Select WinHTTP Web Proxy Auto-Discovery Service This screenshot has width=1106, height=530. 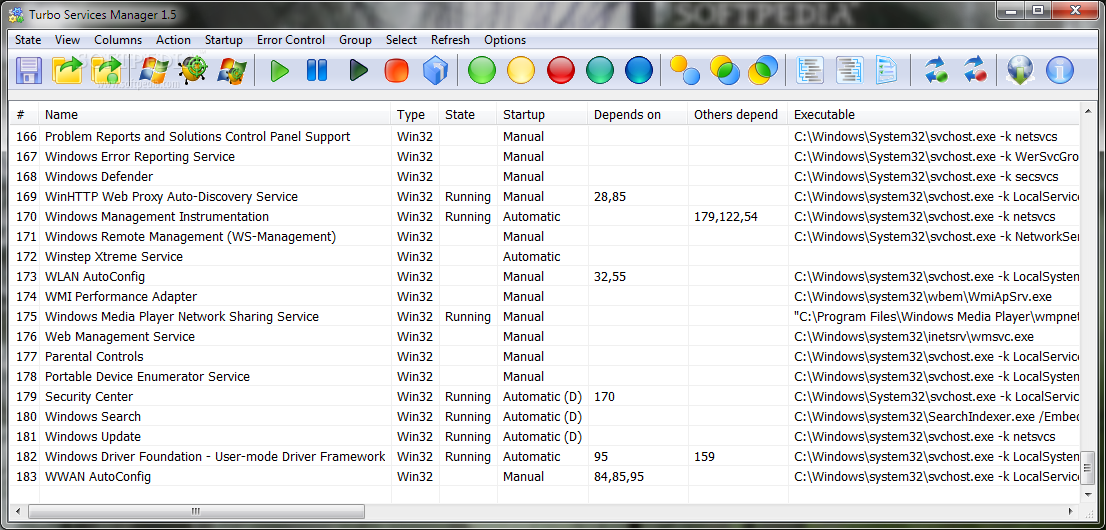(x=545, y=197)
